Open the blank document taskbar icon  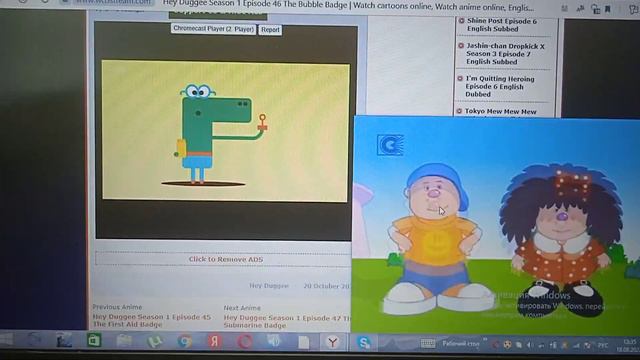point(303,342)
